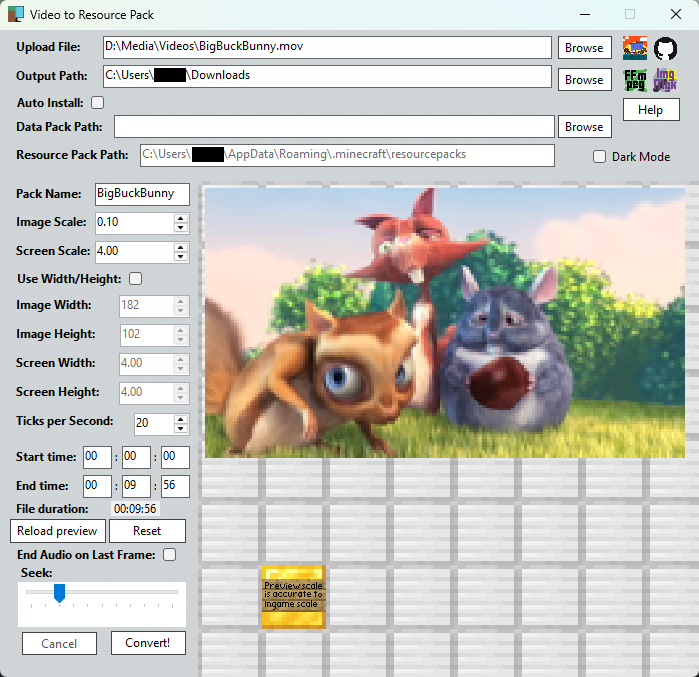
Task: Start conversion with Convert! button
Action: 148,643
